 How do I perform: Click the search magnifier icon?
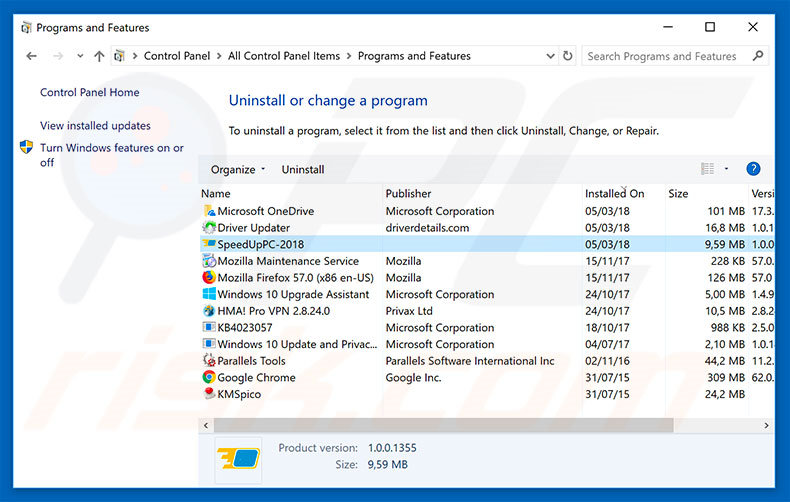pyautogui.click(x=758, y=56)
